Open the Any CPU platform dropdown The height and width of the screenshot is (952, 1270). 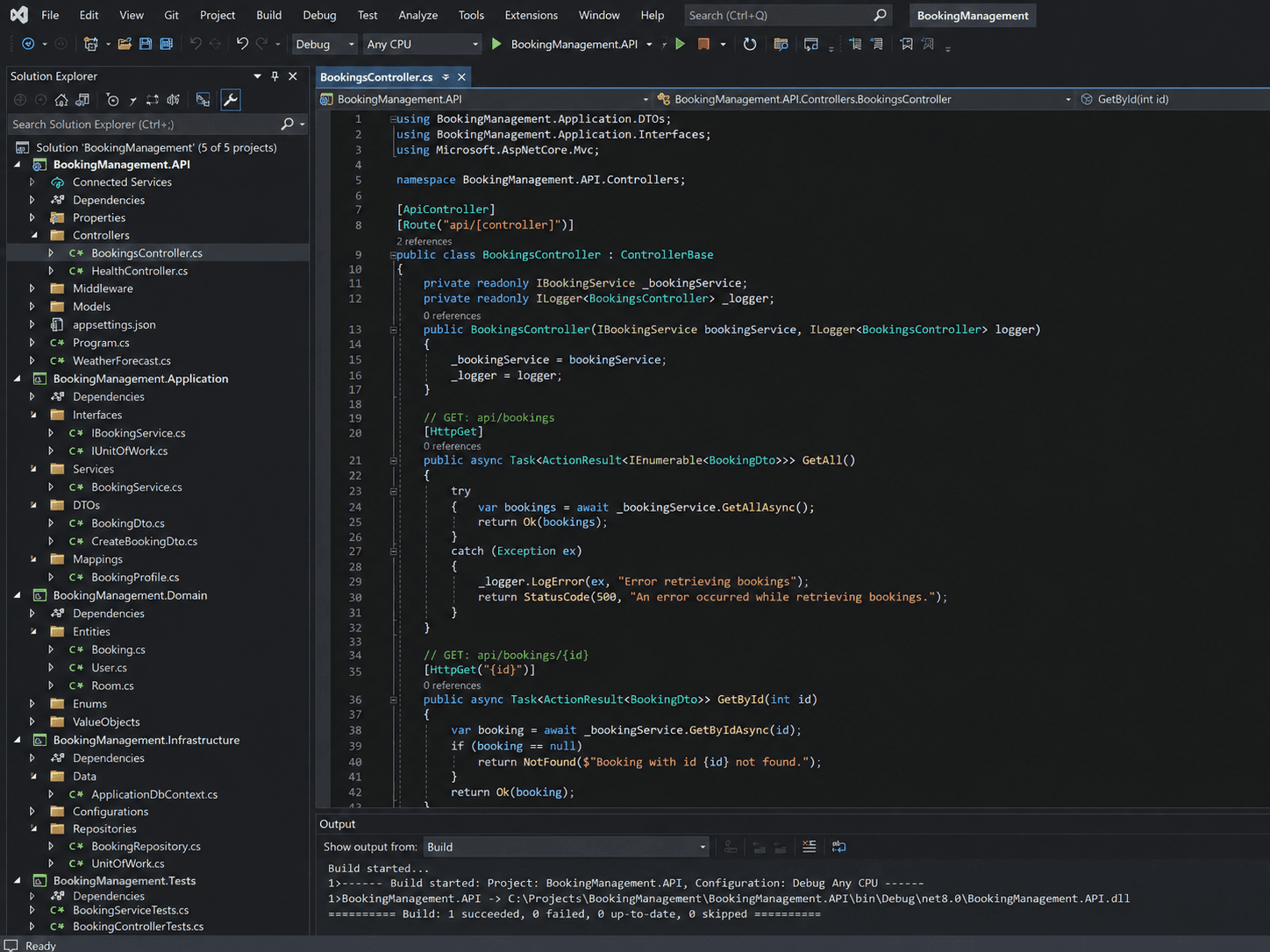[x=422, y=44]
